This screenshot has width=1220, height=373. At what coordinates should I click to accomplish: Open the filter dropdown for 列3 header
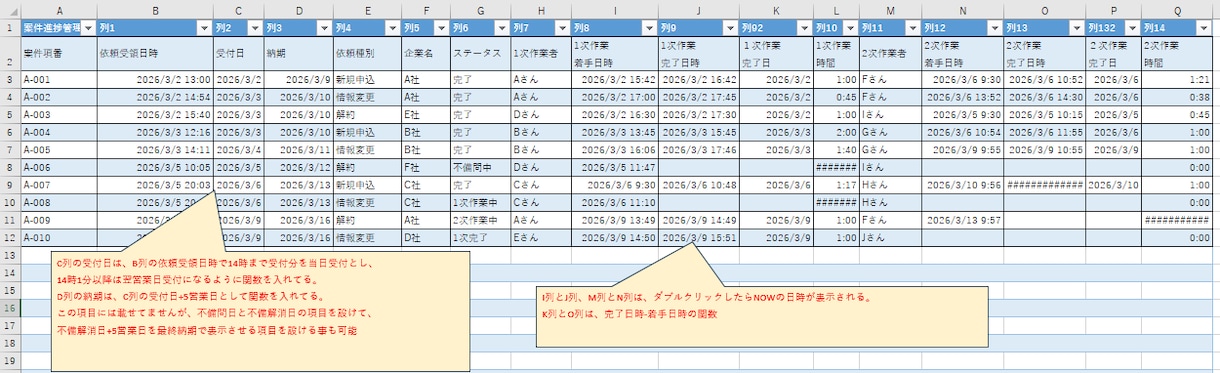323,28
